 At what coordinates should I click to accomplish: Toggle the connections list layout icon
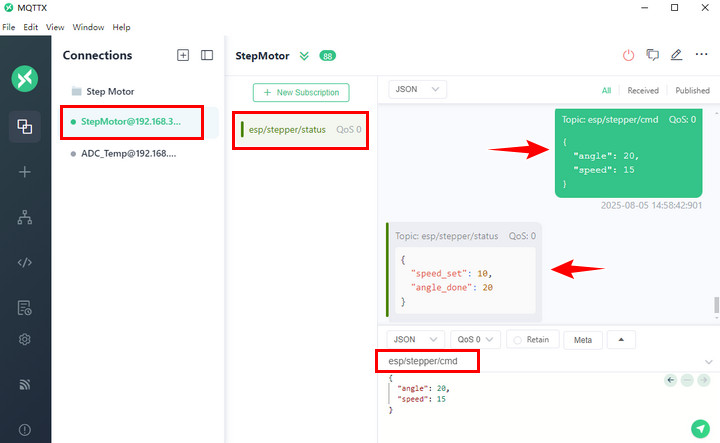(x=207, y=56)
